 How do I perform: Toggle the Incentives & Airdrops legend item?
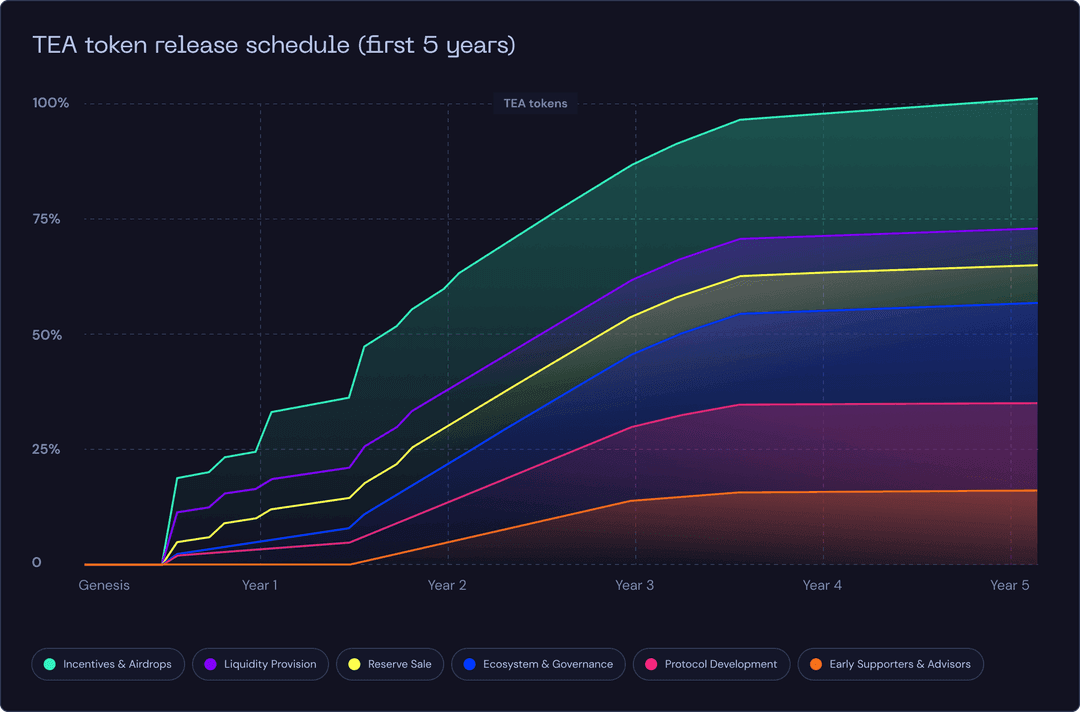(108, 664)
